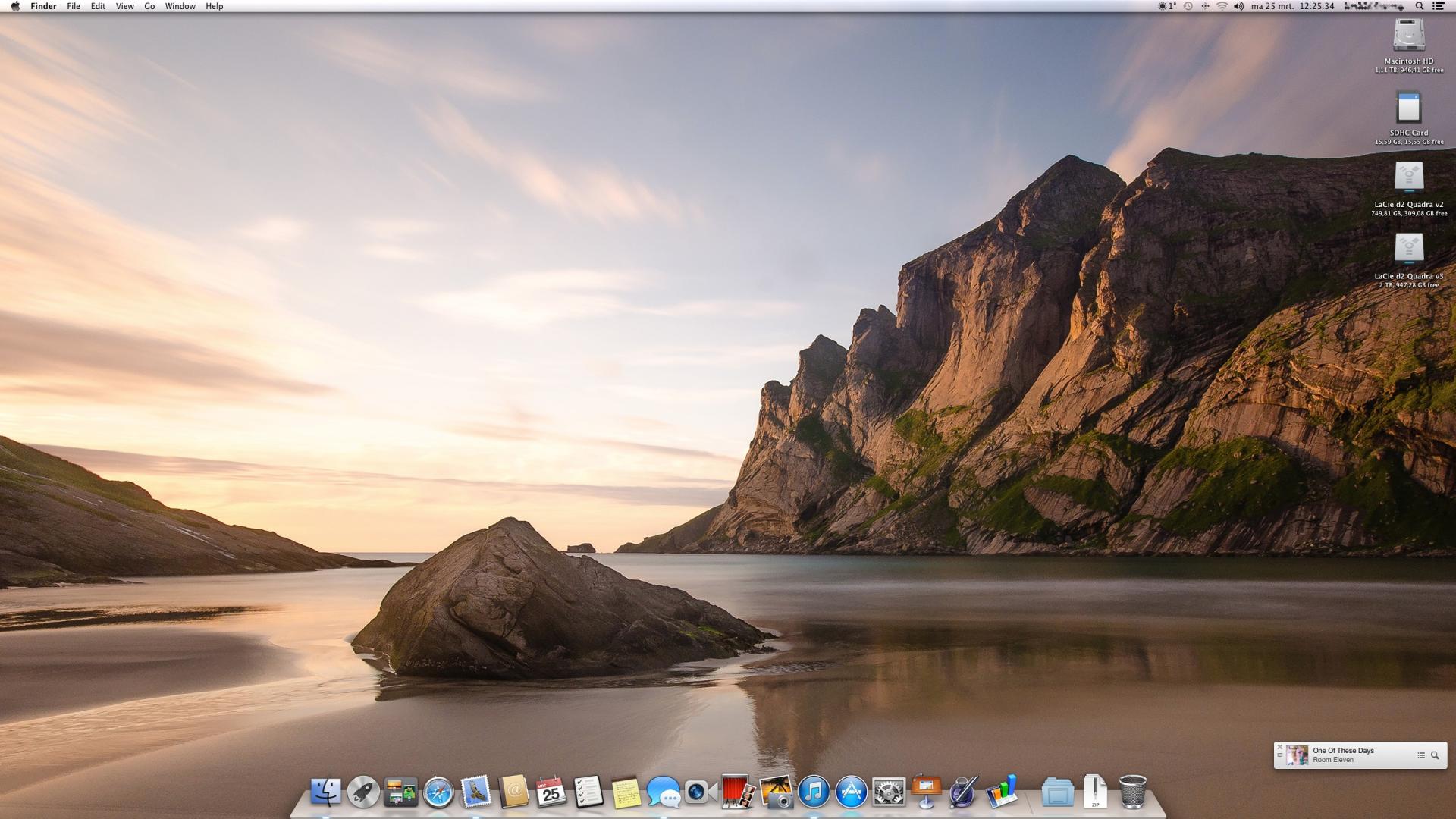The height and width of the screenshot is (819, 1456).
Task: Open the Mac App Store icon
Action: click(x=851, y=792)
